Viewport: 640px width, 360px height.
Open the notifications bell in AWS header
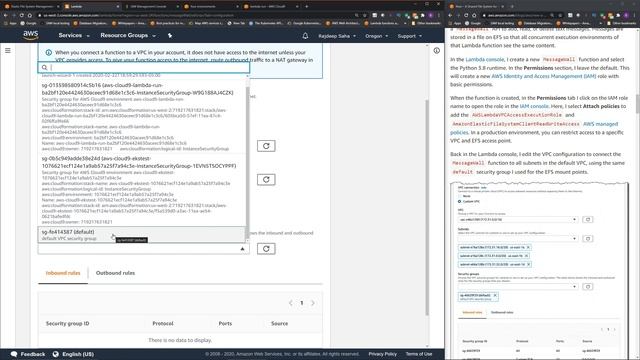tap(305, 36)
